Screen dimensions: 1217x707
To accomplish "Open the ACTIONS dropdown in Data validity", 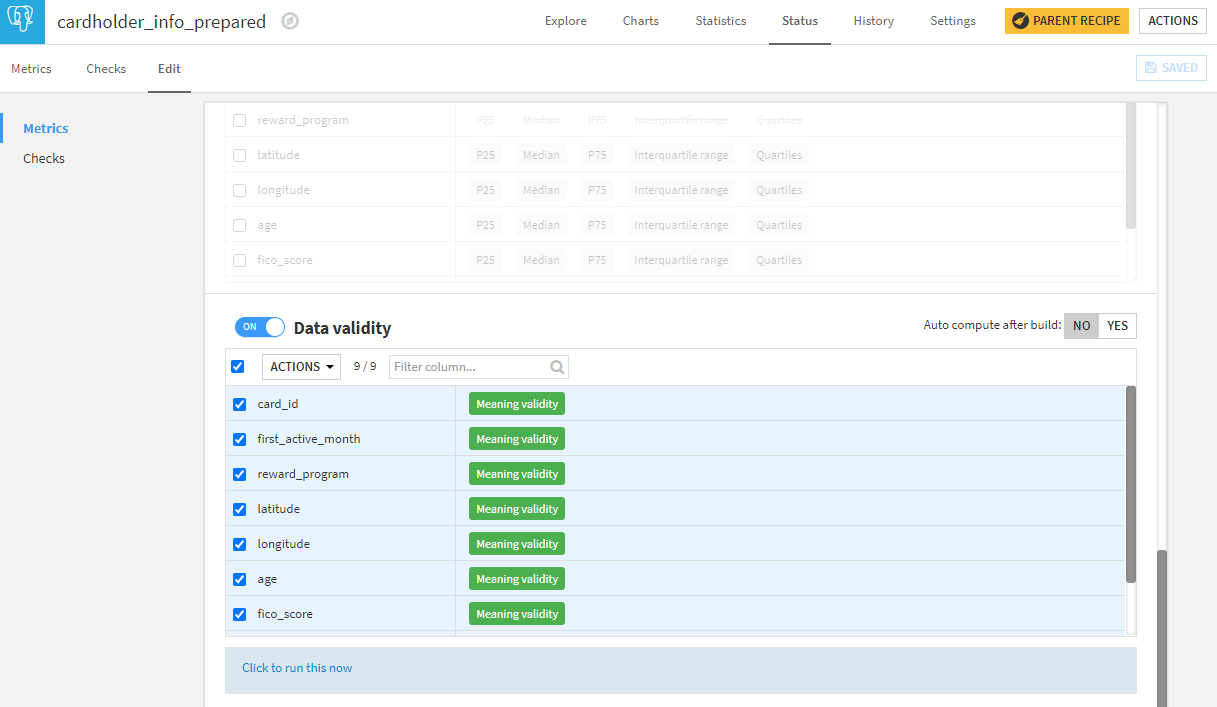I will coord(301,367).
